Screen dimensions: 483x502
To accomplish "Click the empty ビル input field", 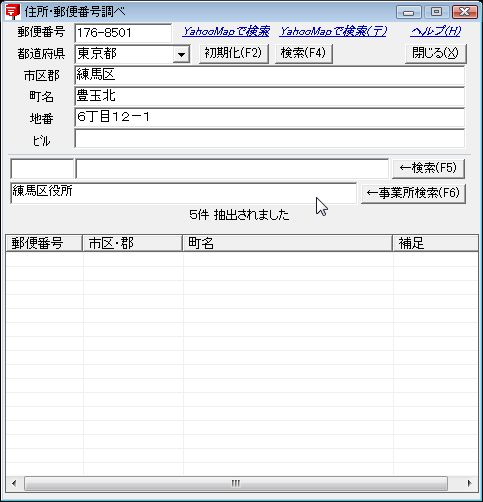I will click(269, 139).
